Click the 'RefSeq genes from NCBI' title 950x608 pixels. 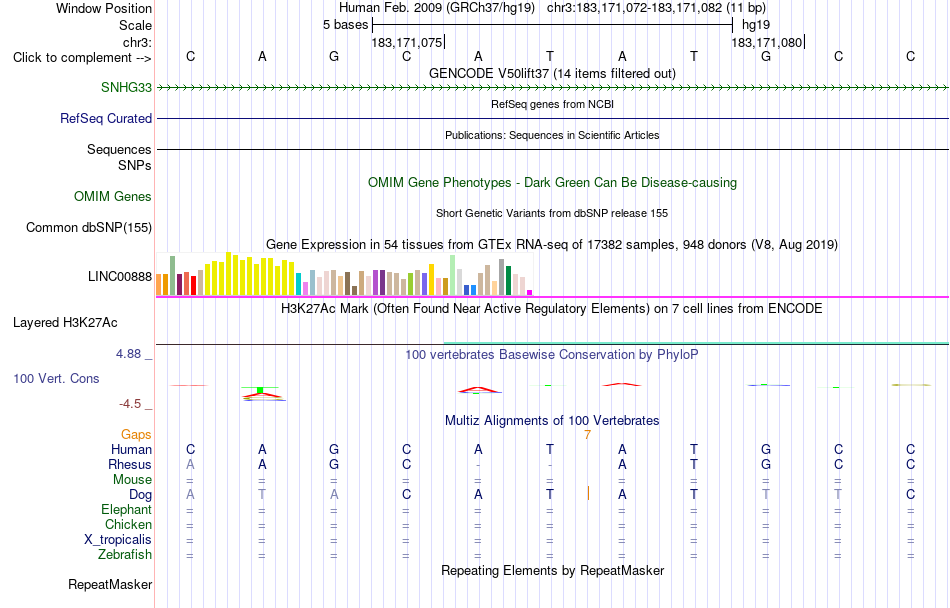(x=552, y=104)
